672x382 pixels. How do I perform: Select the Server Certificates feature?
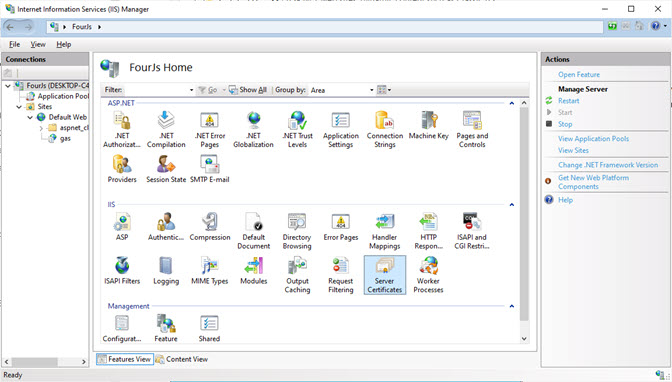(x=384, y=274)
